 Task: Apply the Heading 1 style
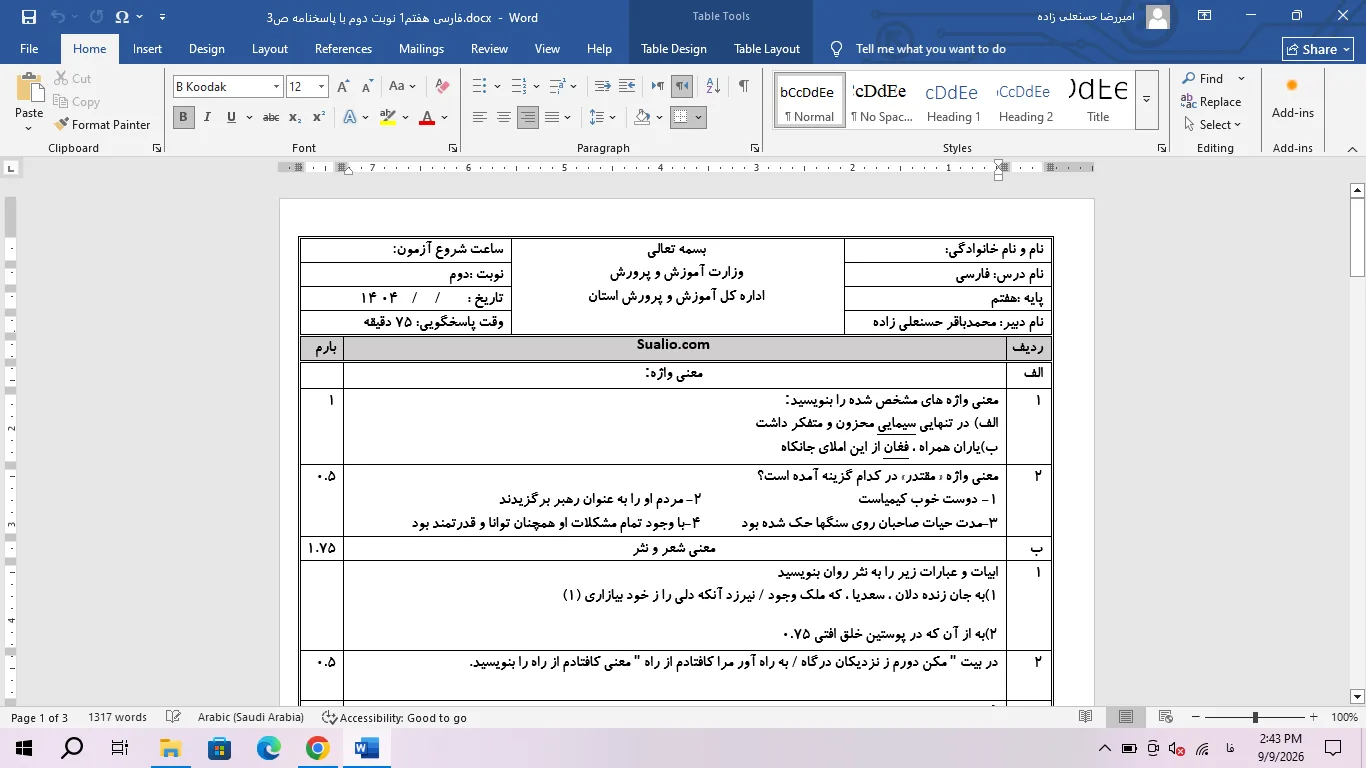(x=953, y=99)
